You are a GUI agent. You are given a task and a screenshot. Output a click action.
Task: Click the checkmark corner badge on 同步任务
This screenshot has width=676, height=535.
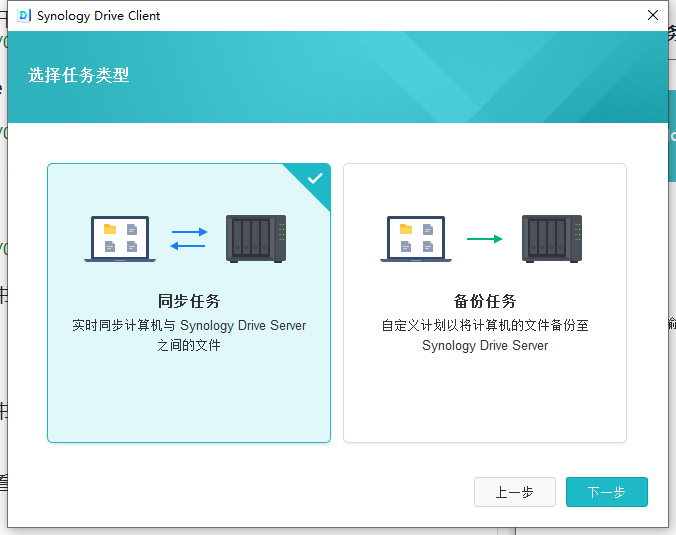tap(315, 178)
